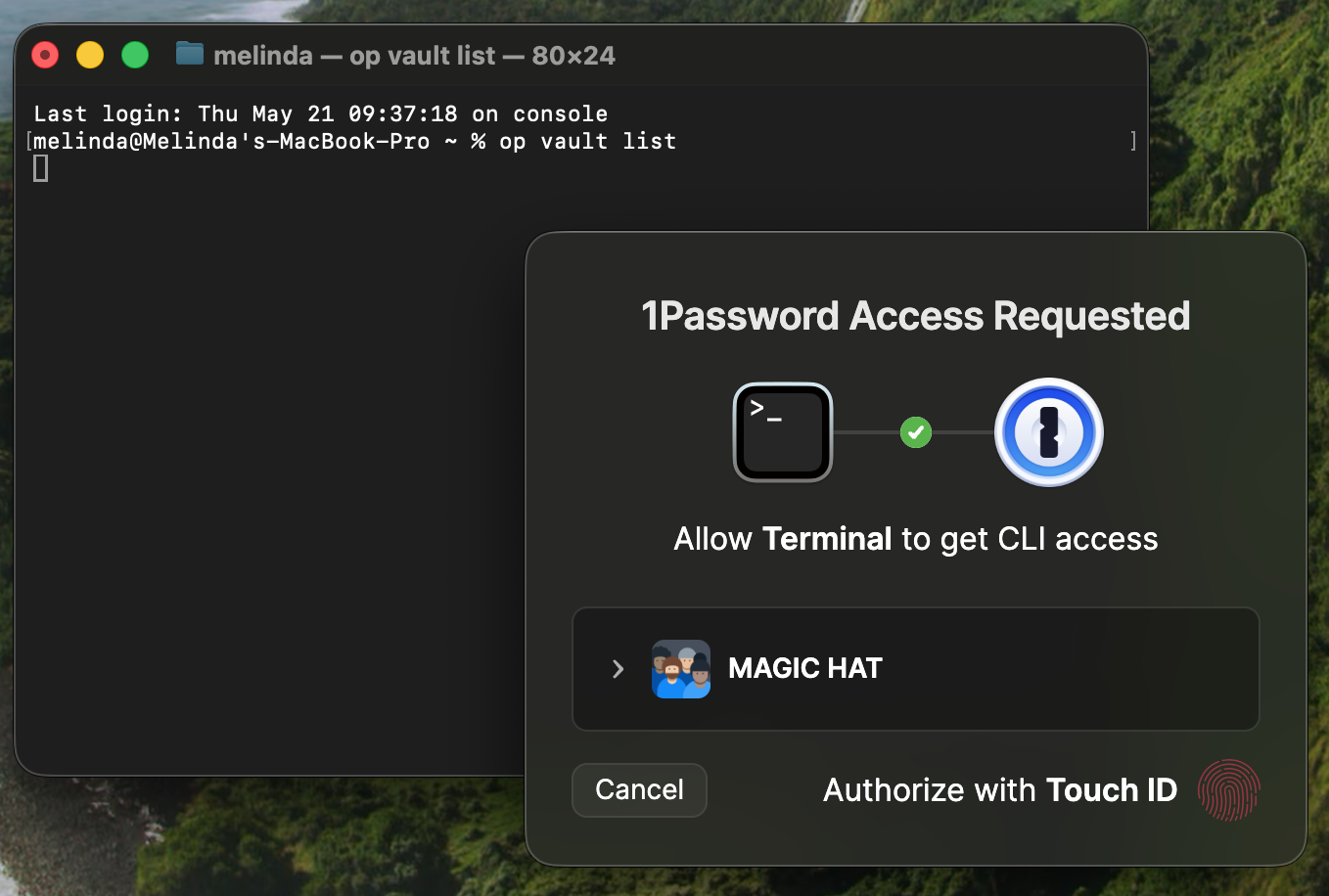
Task: Select the MAGIC HAT account avatar
Action: pyautogui.click(x=681, y=669)
